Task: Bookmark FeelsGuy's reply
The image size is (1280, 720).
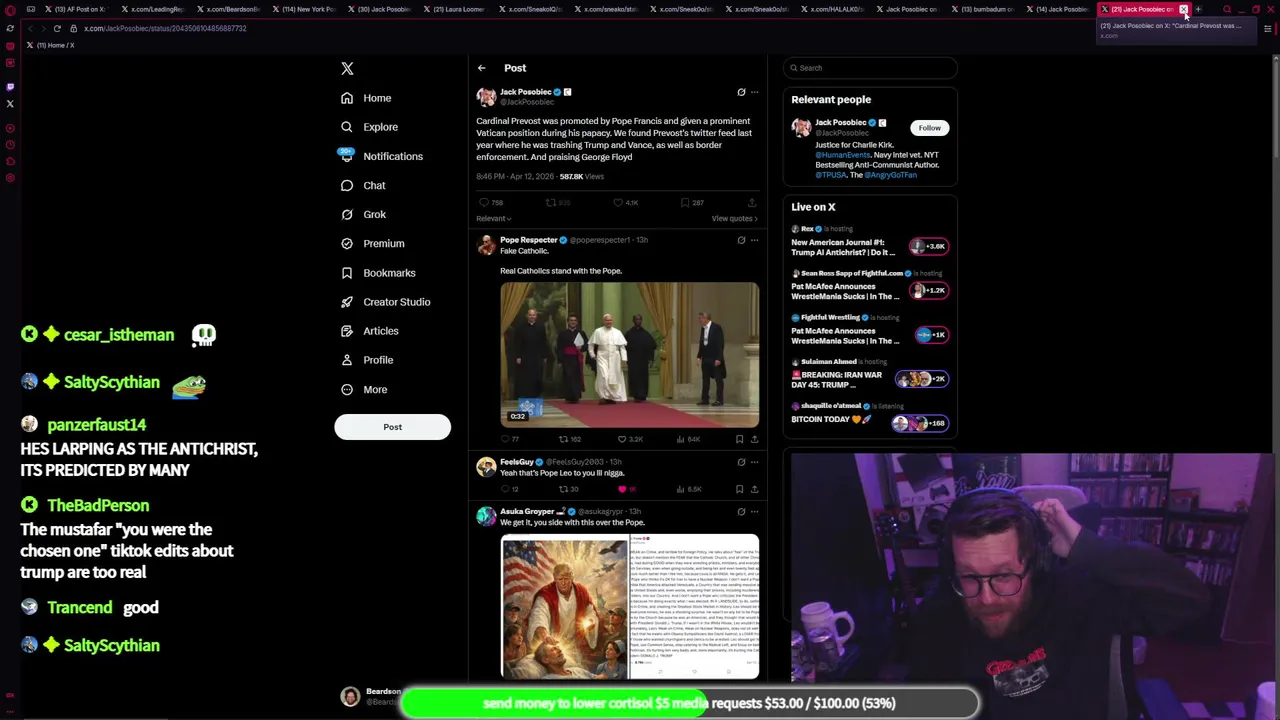Action: click(740, 489)
